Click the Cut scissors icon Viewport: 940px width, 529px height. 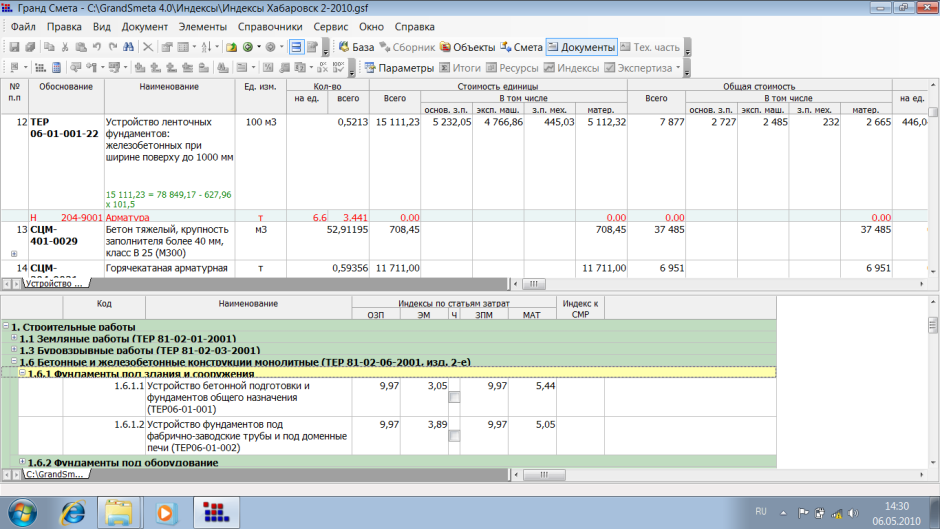tap(65, 47)
